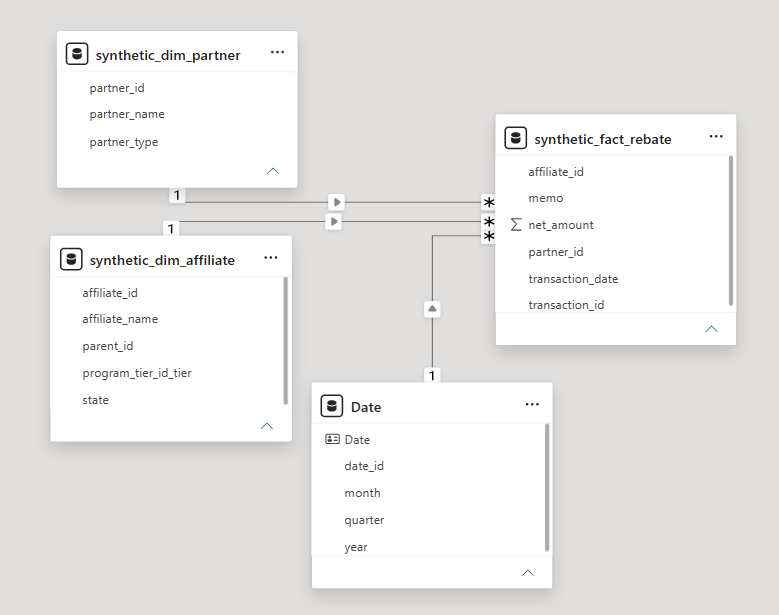This screenshot has width=779, height=615.
Task: Click the synthetic_fact_rebate field list scrollbar
Action: pyautogui.click(x=731, y=231)
